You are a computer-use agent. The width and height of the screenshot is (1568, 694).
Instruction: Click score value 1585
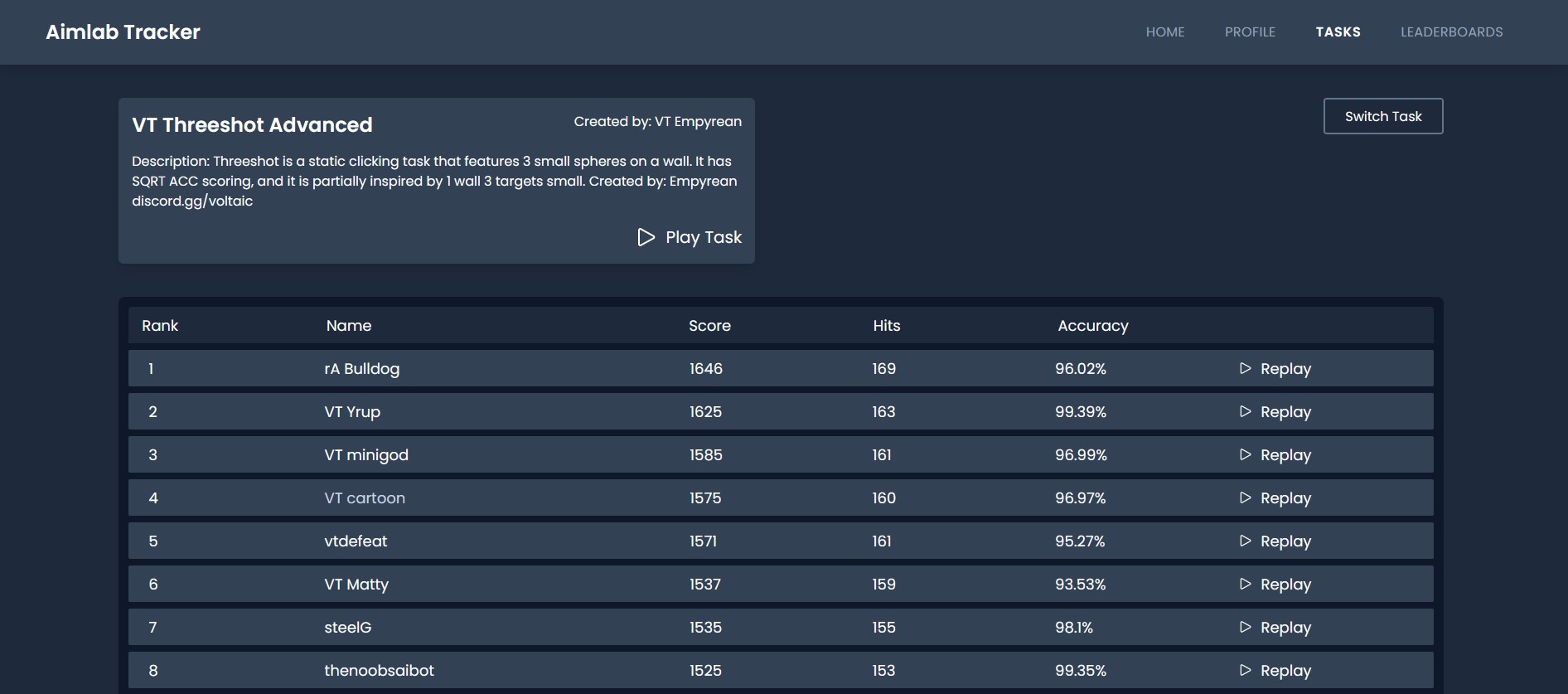pos(706,454)
